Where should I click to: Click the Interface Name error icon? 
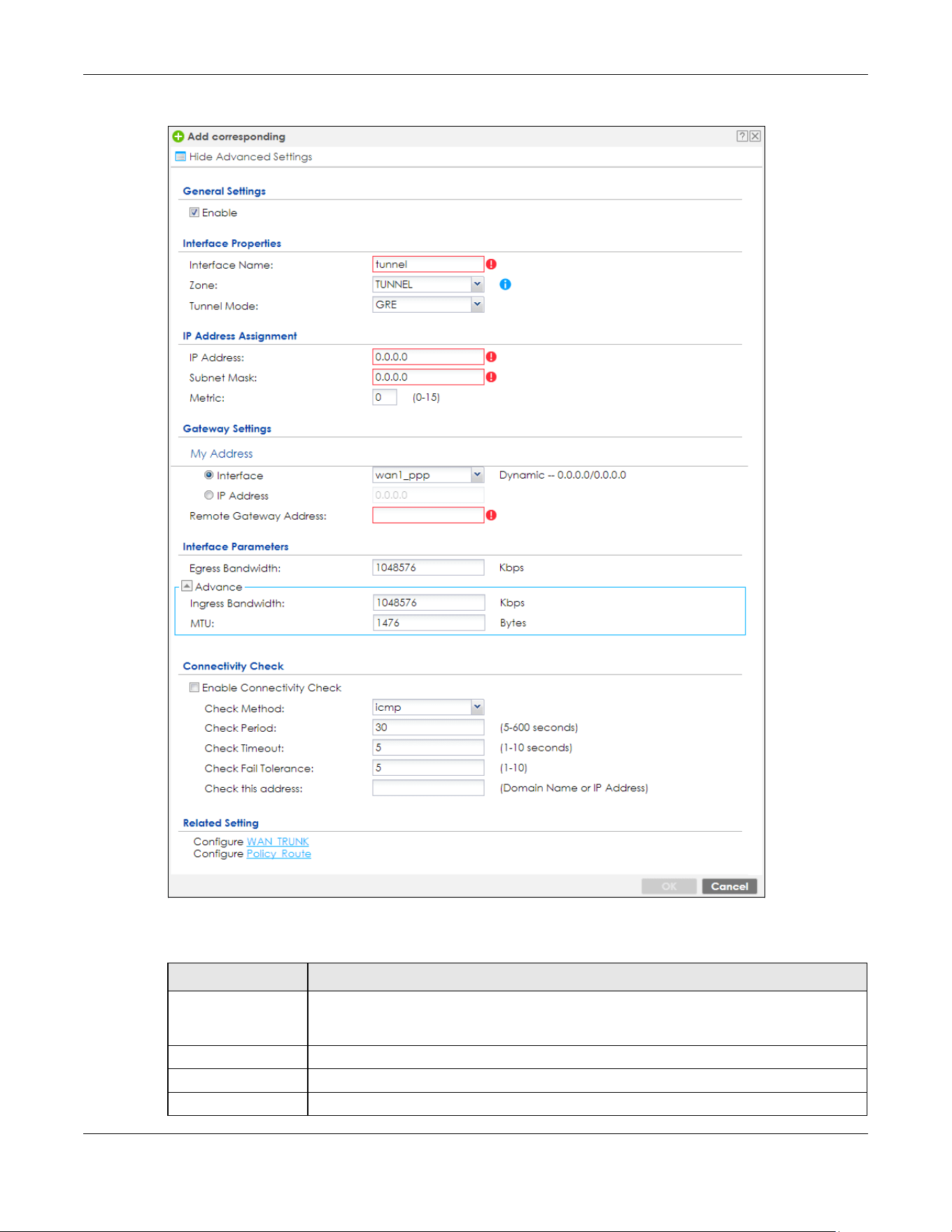491,264
